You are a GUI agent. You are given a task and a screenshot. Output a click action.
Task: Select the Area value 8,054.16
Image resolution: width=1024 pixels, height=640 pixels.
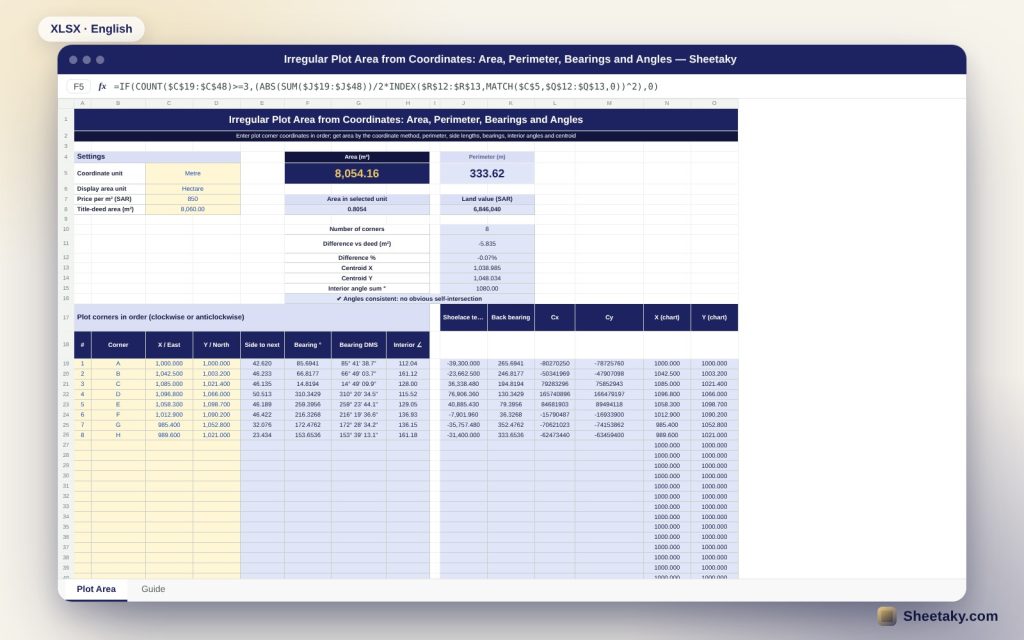(x=357, y=173)
